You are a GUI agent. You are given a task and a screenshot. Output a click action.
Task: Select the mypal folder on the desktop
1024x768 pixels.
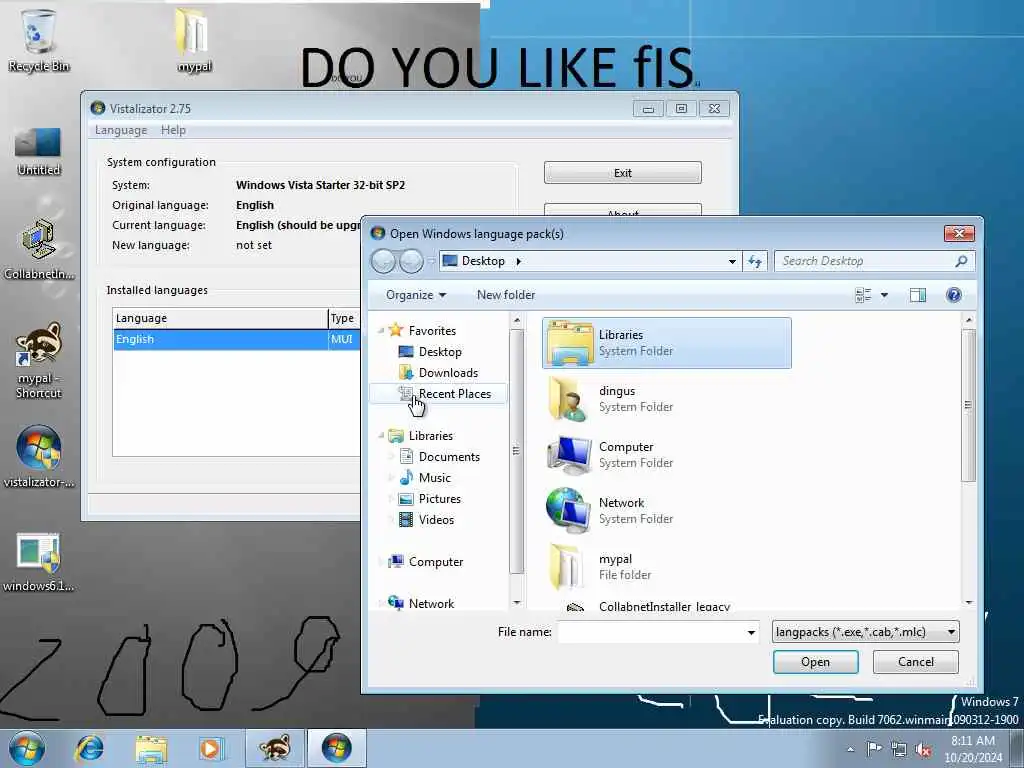193,39
